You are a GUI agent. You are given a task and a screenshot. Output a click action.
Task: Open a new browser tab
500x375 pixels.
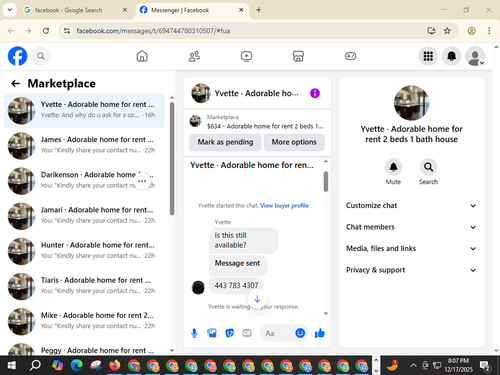coord(258,10)
